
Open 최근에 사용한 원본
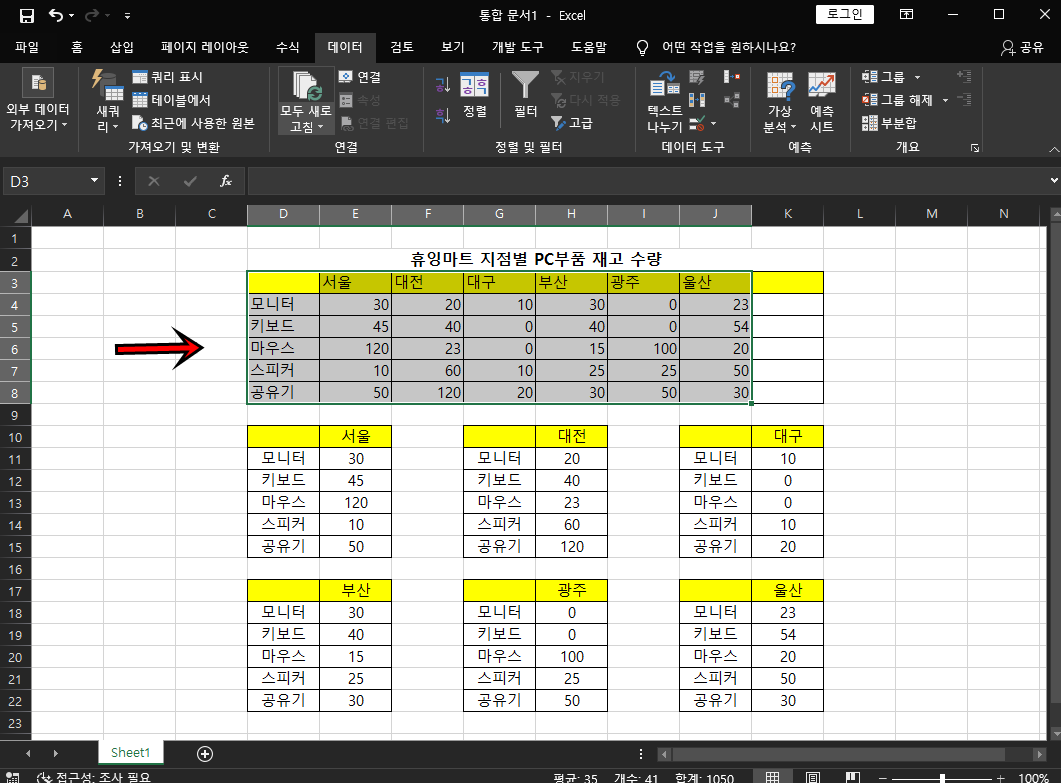(x=194, y=123)
